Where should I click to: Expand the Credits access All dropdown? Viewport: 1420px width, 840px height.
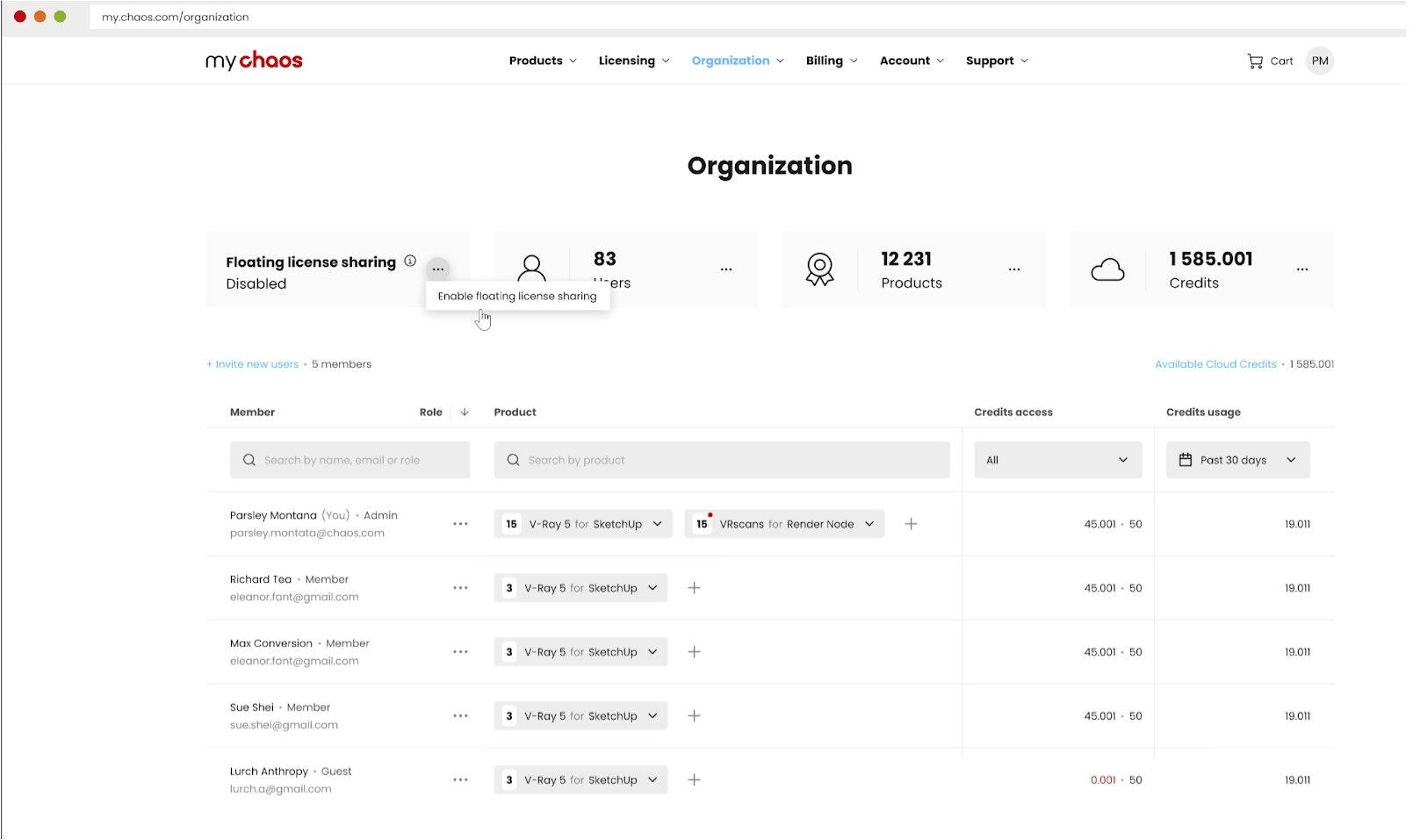tap(1058, 460)
